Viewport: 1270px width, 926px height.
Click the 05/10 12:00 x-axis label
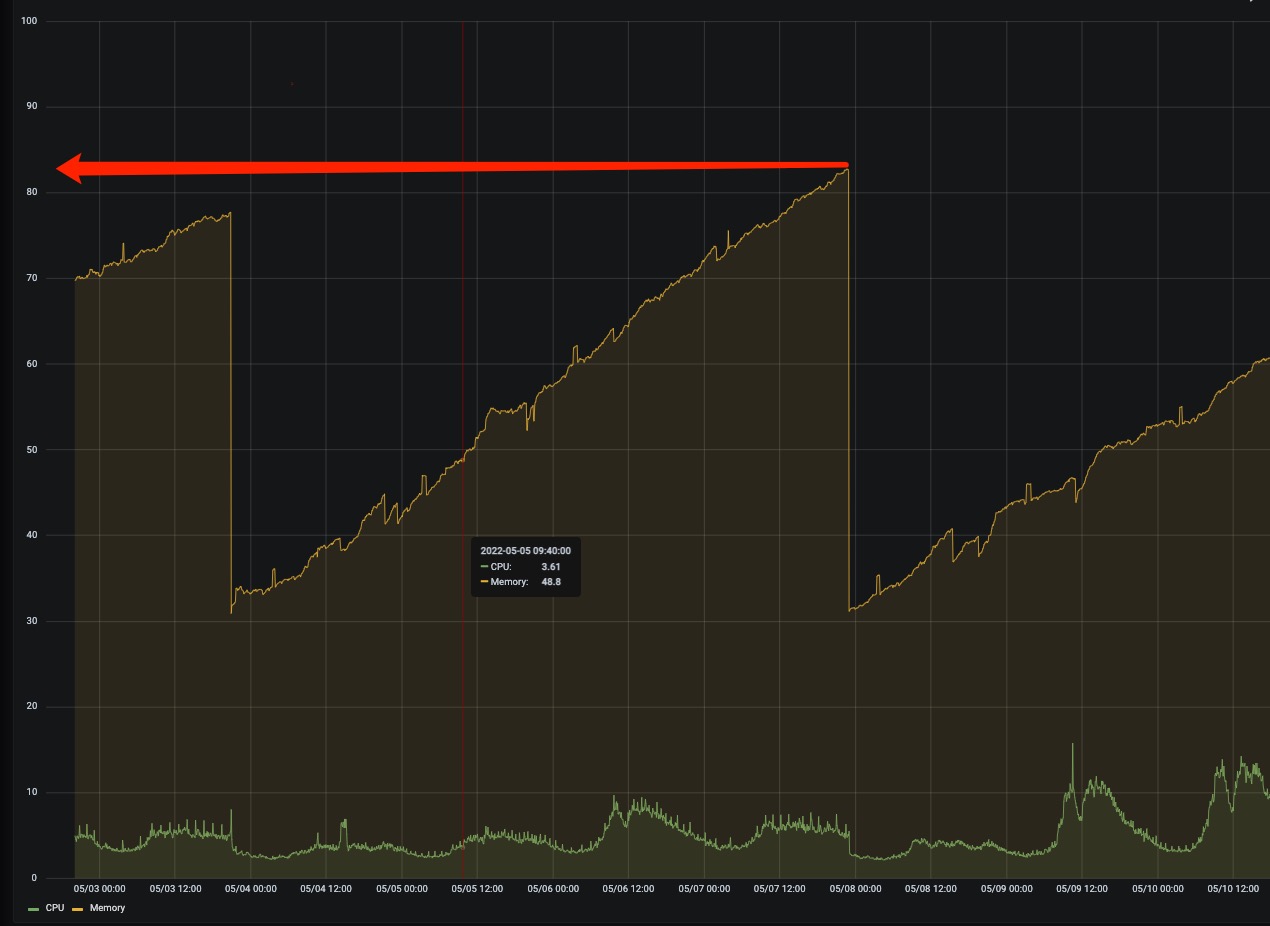(x=1233, y=888)
